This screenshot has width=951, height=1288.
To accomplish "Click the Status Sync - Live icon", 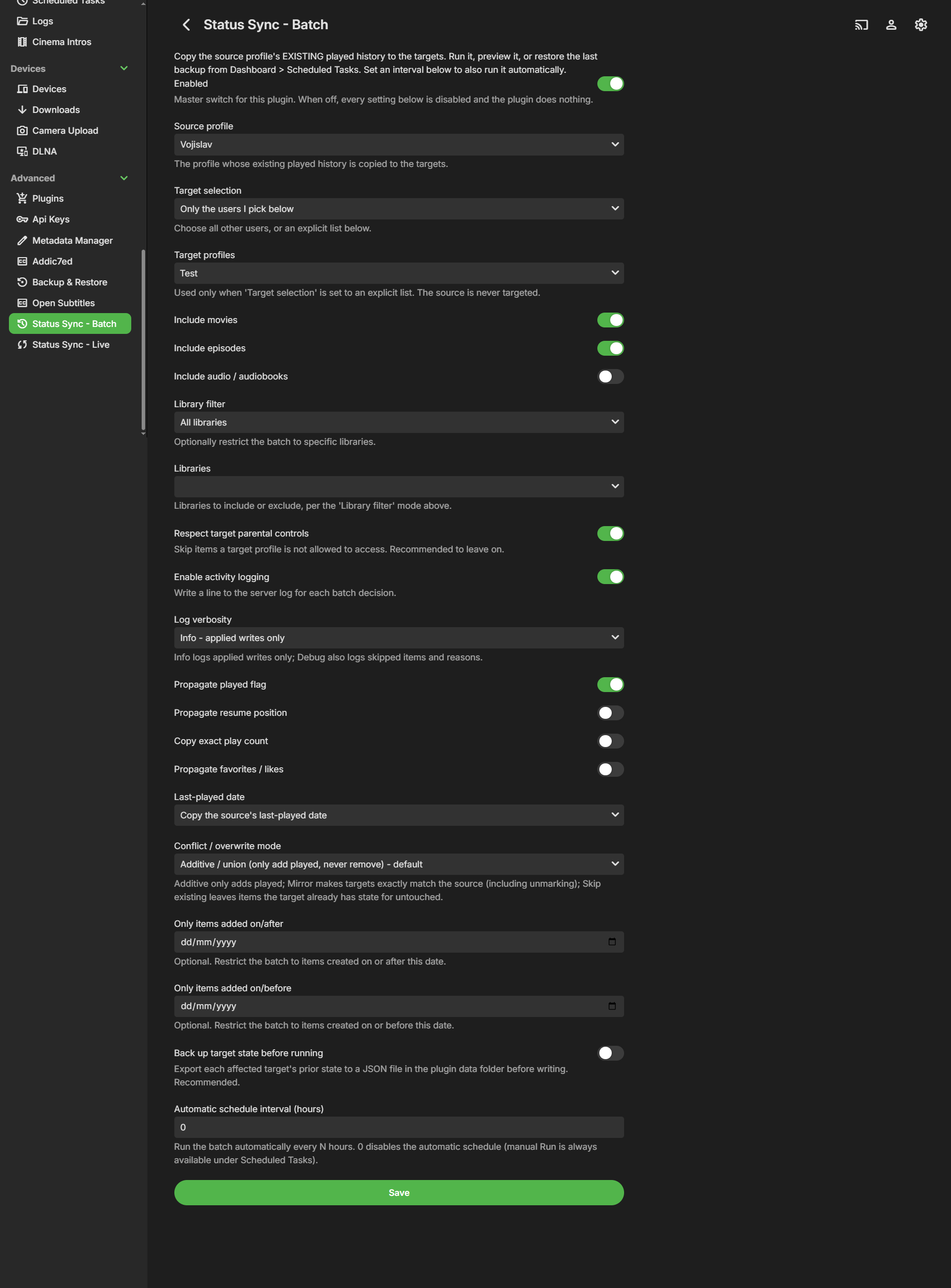I will tap(22, 344).
